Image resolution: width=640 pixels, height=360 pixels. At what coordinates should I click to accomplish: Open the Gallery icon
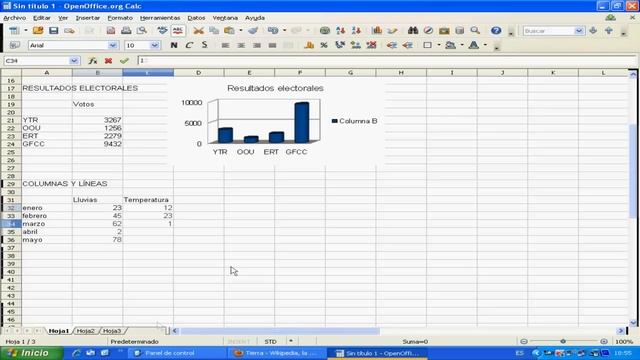click(x=444, y=31)
